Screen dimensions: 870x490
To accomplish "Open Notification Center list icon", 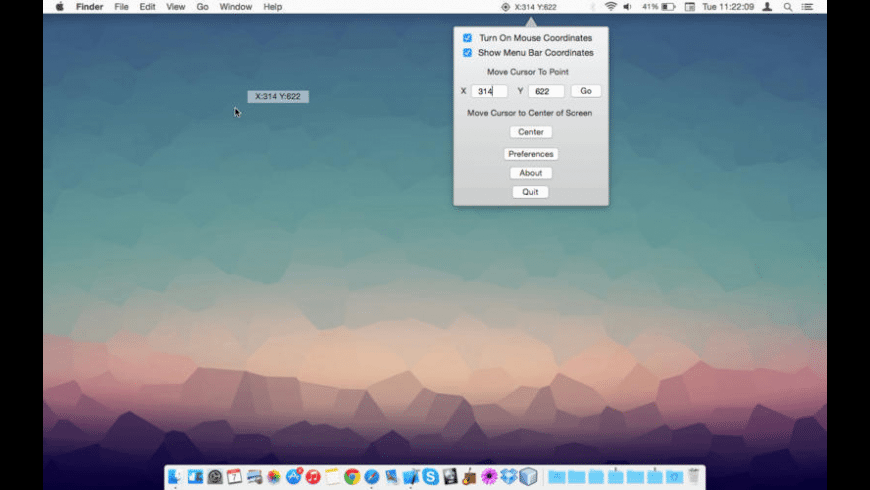I will [x=807, y=7].
